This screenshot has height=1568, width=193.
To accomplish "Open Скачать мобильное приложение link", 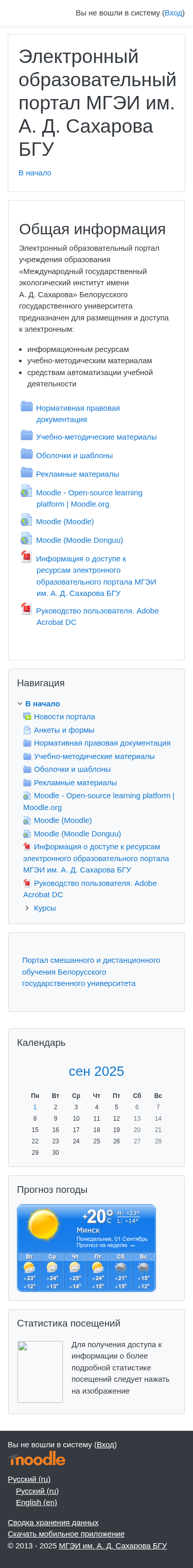I will (x=66, y=1534).
